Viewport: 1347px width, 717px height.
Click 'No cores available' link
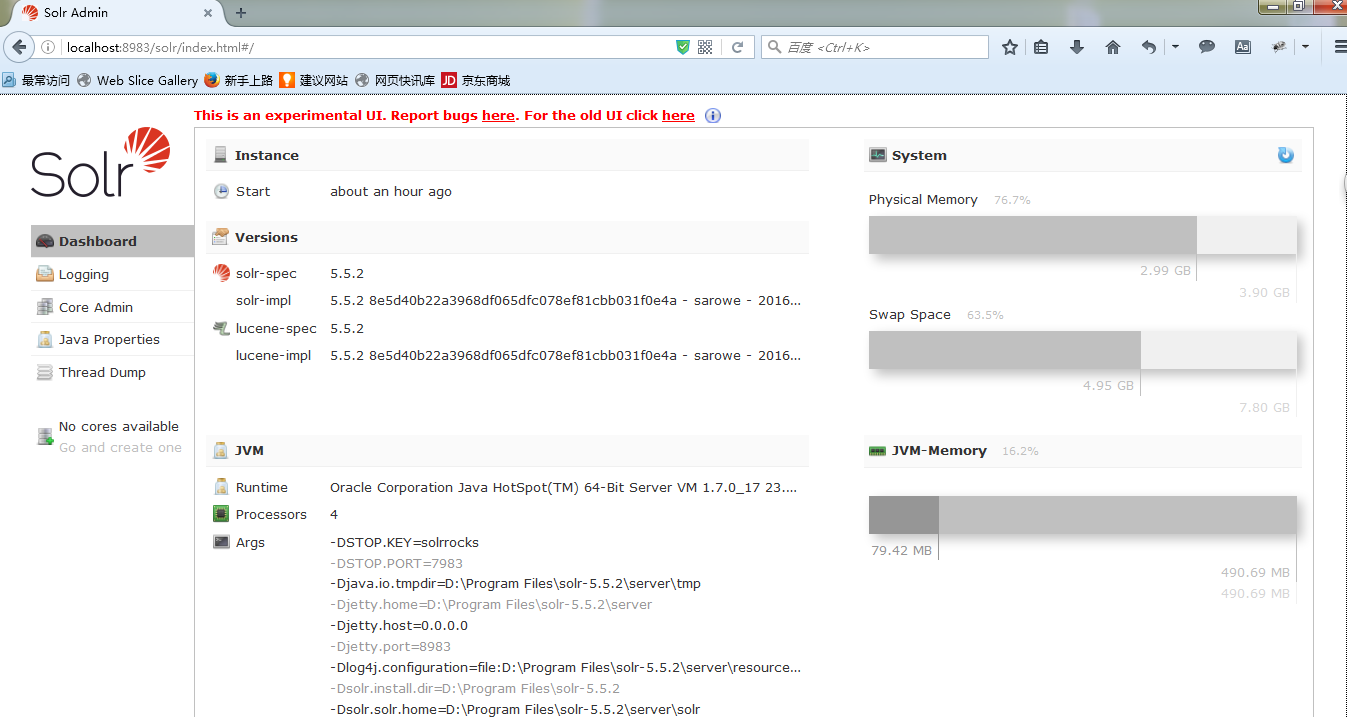(118, 426)
